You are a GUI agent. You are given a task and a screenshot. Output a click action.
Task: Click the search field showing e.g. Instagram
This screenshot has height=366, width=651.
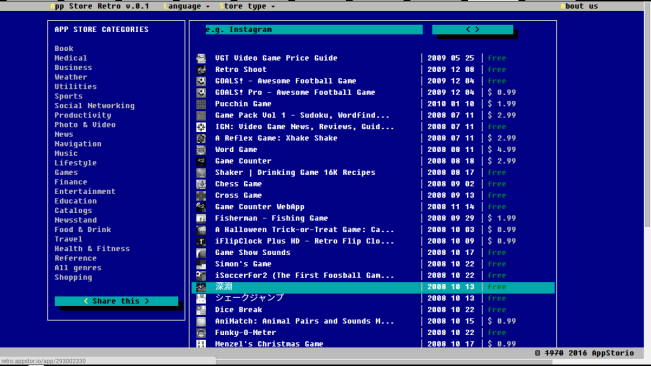(314, 29)
